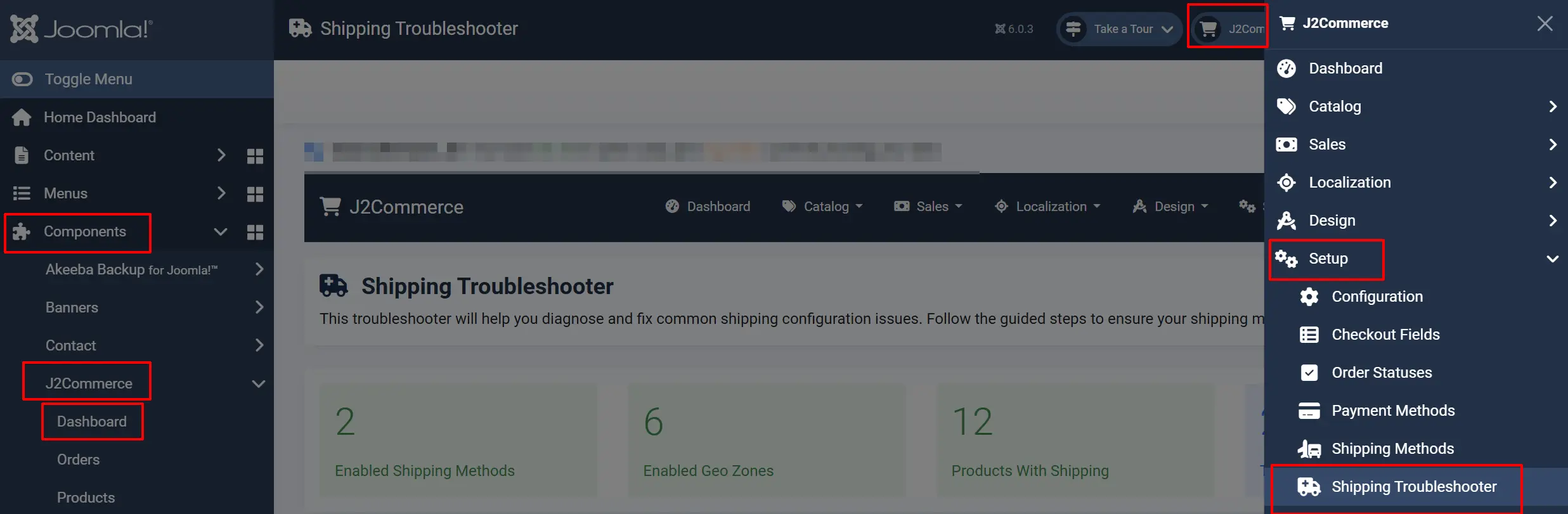Viewport: 1568px width, 514px height.
Task: Open the Localization navbar dropdown
Action: 1047,207
